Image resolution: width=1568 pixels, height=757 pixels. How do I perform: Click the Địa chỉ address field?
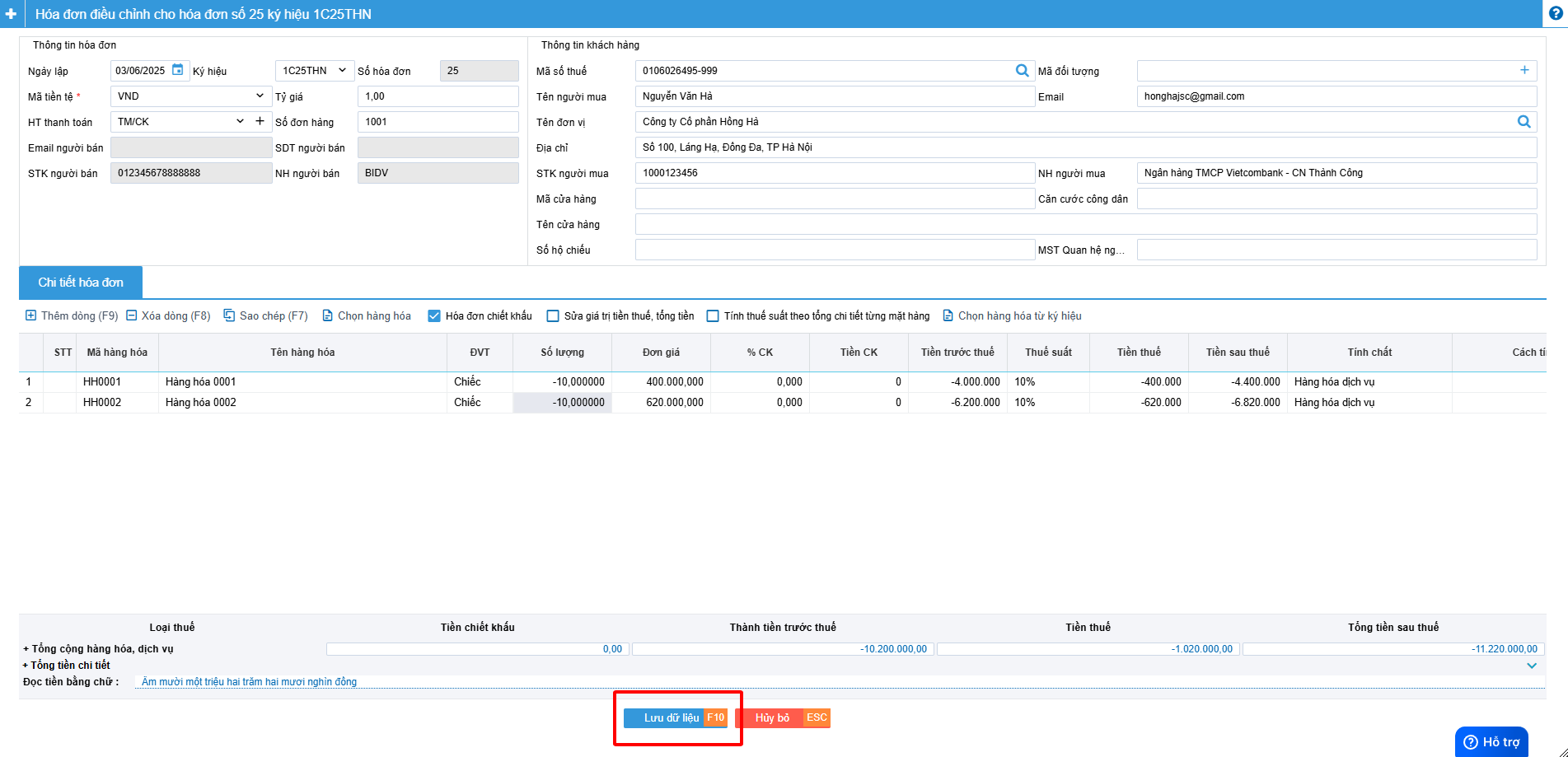1086,147
